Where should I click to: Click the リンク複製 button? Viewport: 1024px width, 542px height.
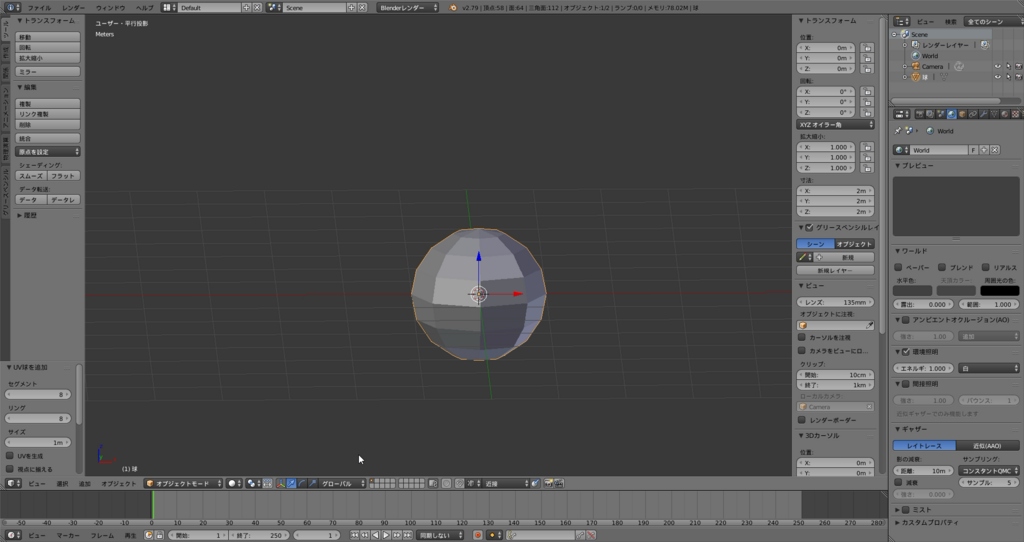coord(48,114)
